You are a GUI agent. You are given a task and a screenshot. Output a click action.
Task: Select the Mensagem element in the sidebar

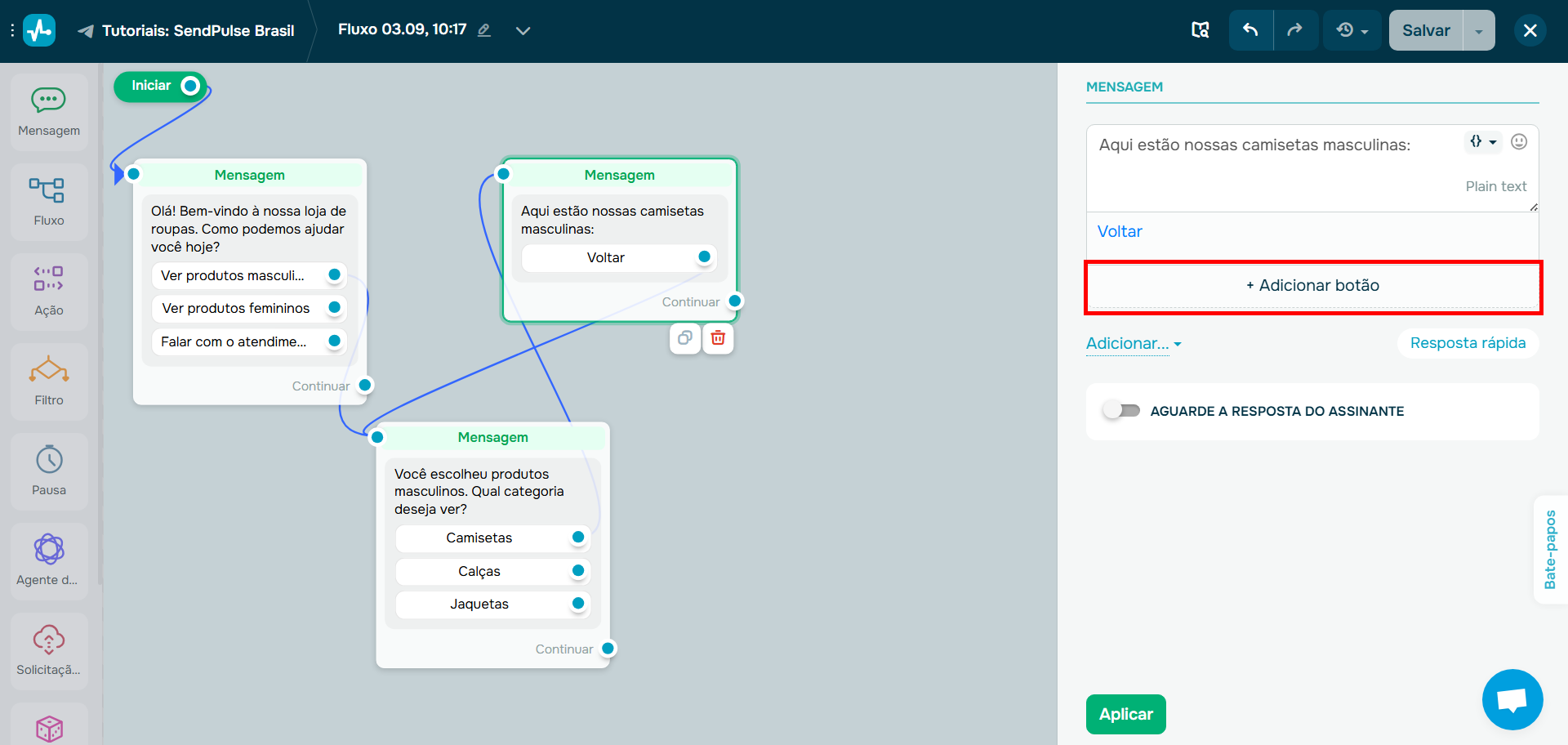coord(49,110)
